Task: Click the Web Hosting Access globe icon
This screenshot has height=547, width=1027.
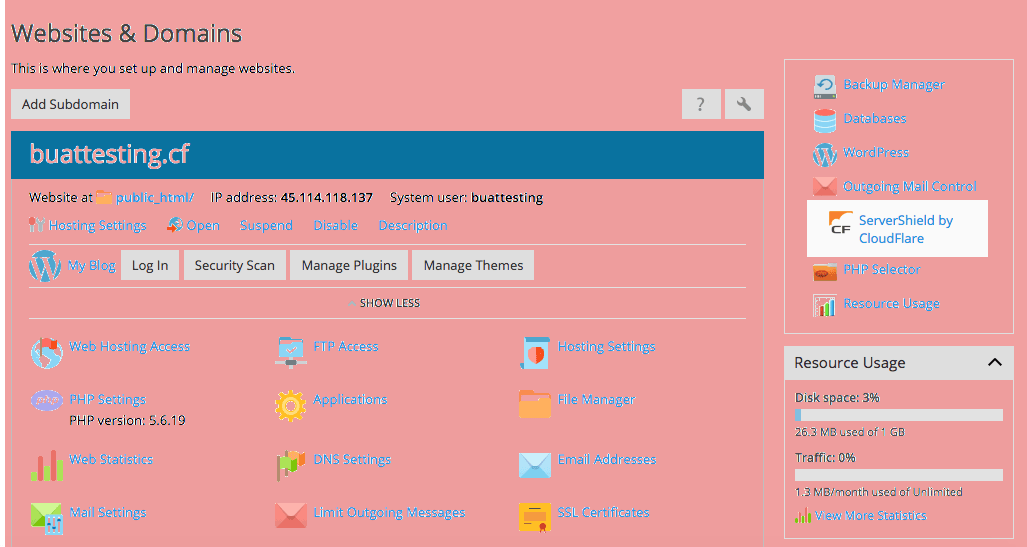Action: coord(47,352)
